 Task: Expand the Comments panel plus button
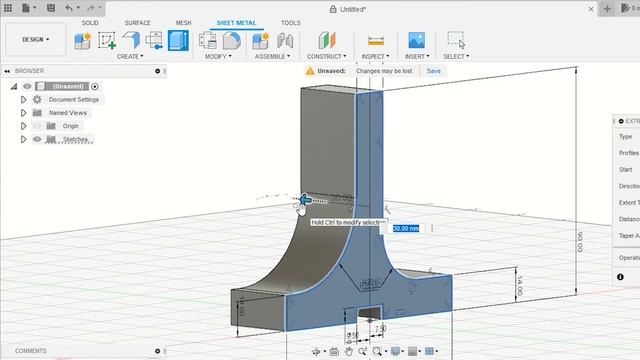[x=158, y=351]
